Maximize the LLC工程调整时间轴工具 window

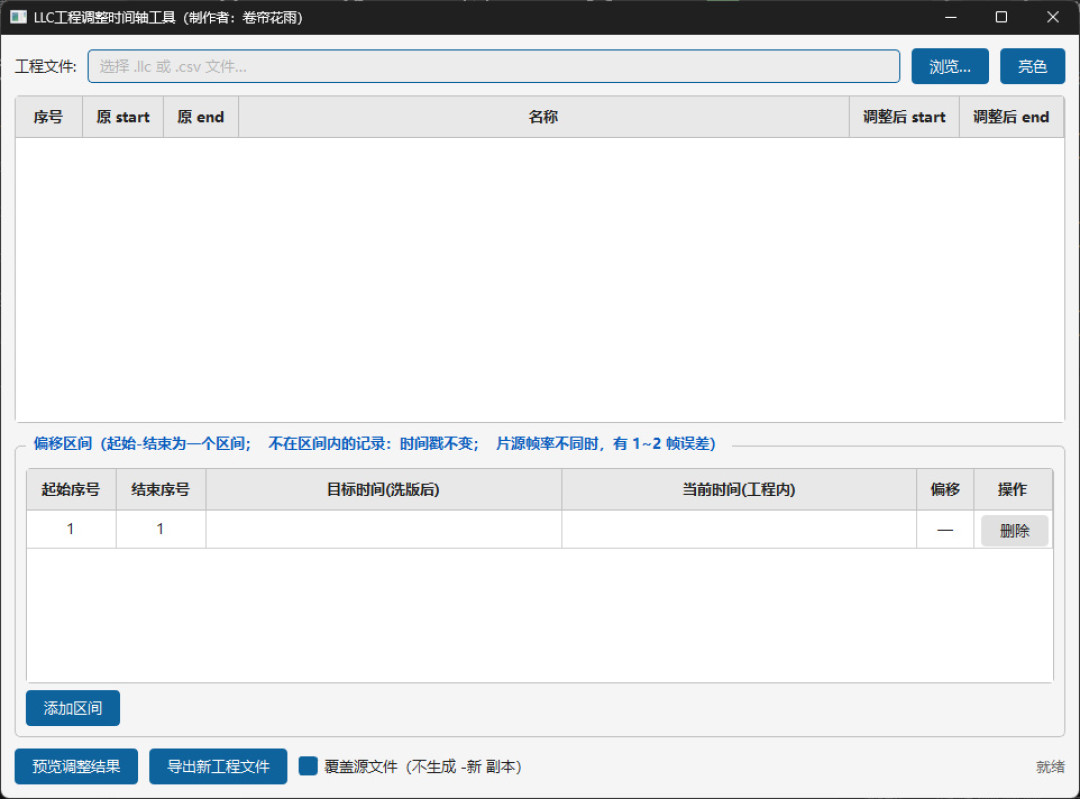point(1001,17)
